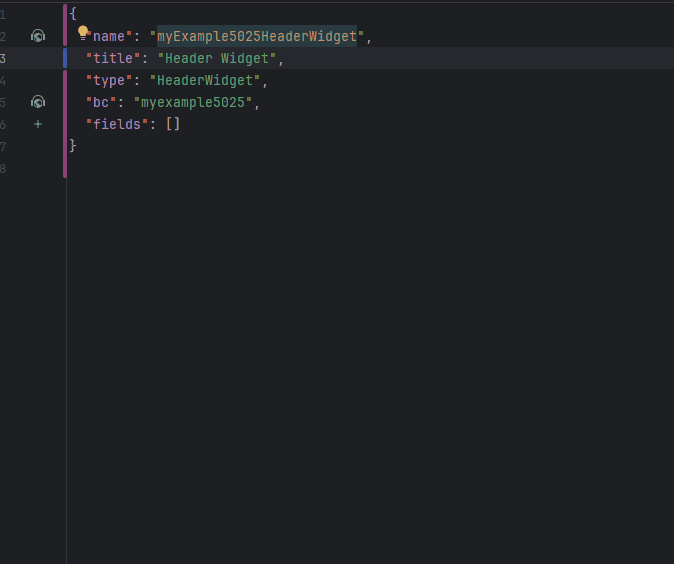Image resolution: width=674 pixels, height=564 pixels.
Task: Click line number 3 in the gutter
Action: coord(3,58)
